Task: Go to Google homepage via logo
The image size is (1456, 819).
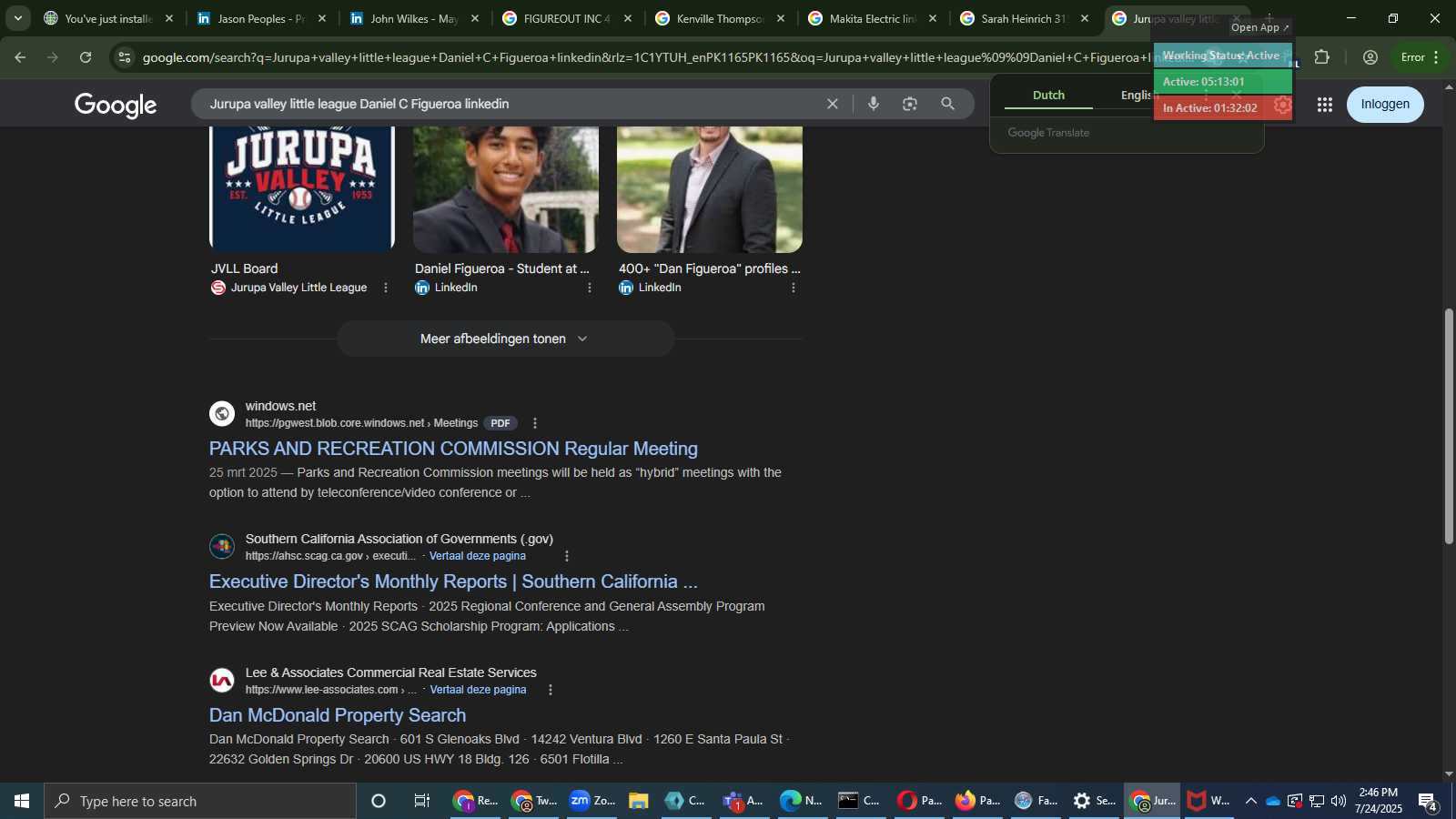Action: pos(116,105)
